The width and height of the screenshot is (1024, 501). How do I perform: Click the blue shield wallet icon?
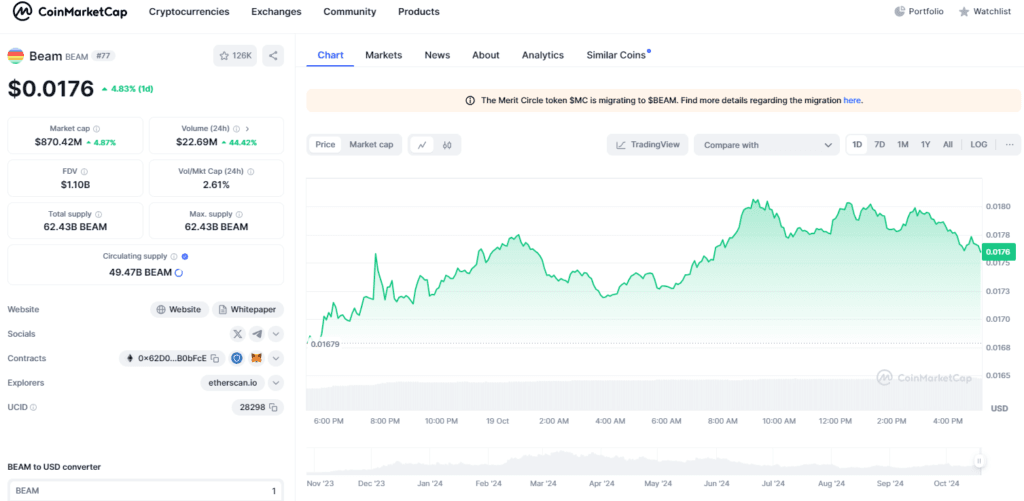tap(237, 358)
